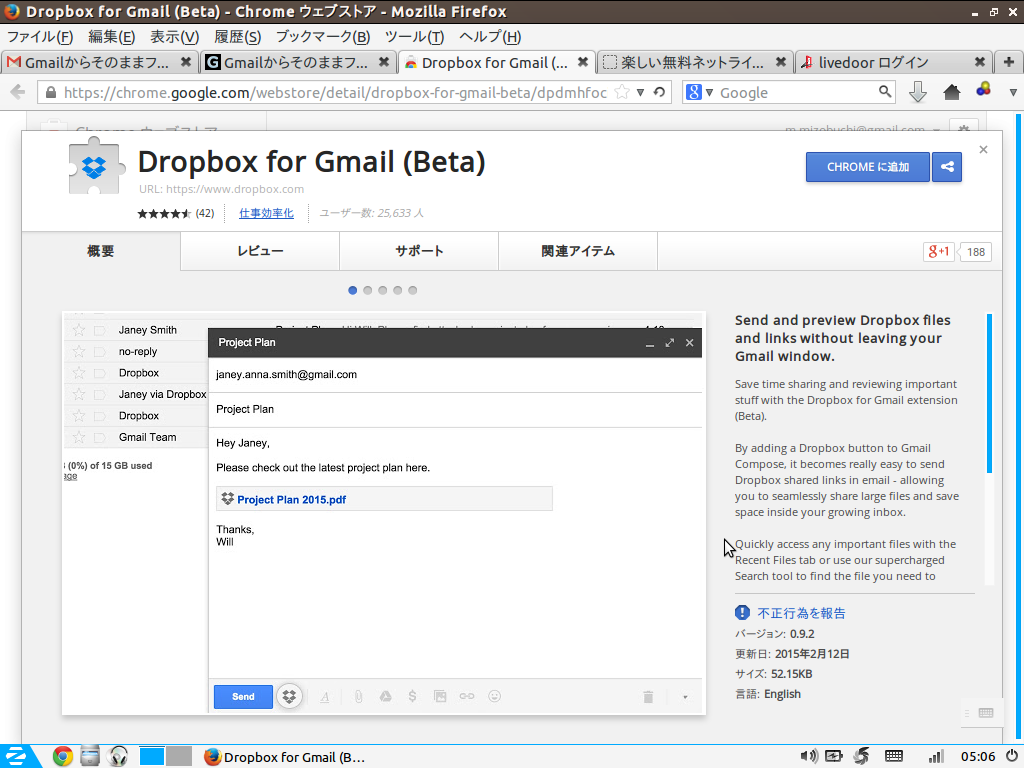Switch to the サポート tab
1024x768 pixels.
point(419,251)
